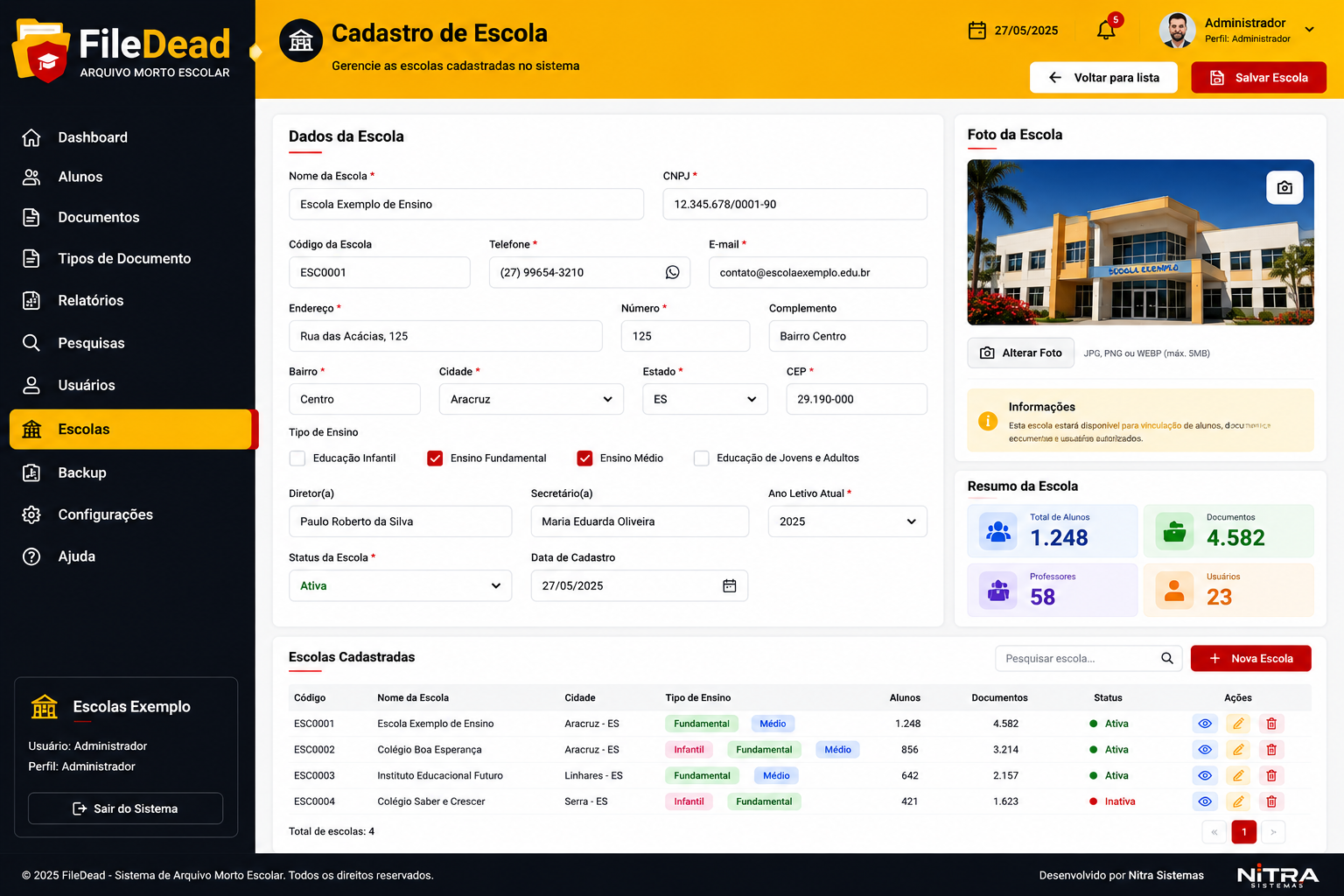Click the CEP input field

coord(857,399)
